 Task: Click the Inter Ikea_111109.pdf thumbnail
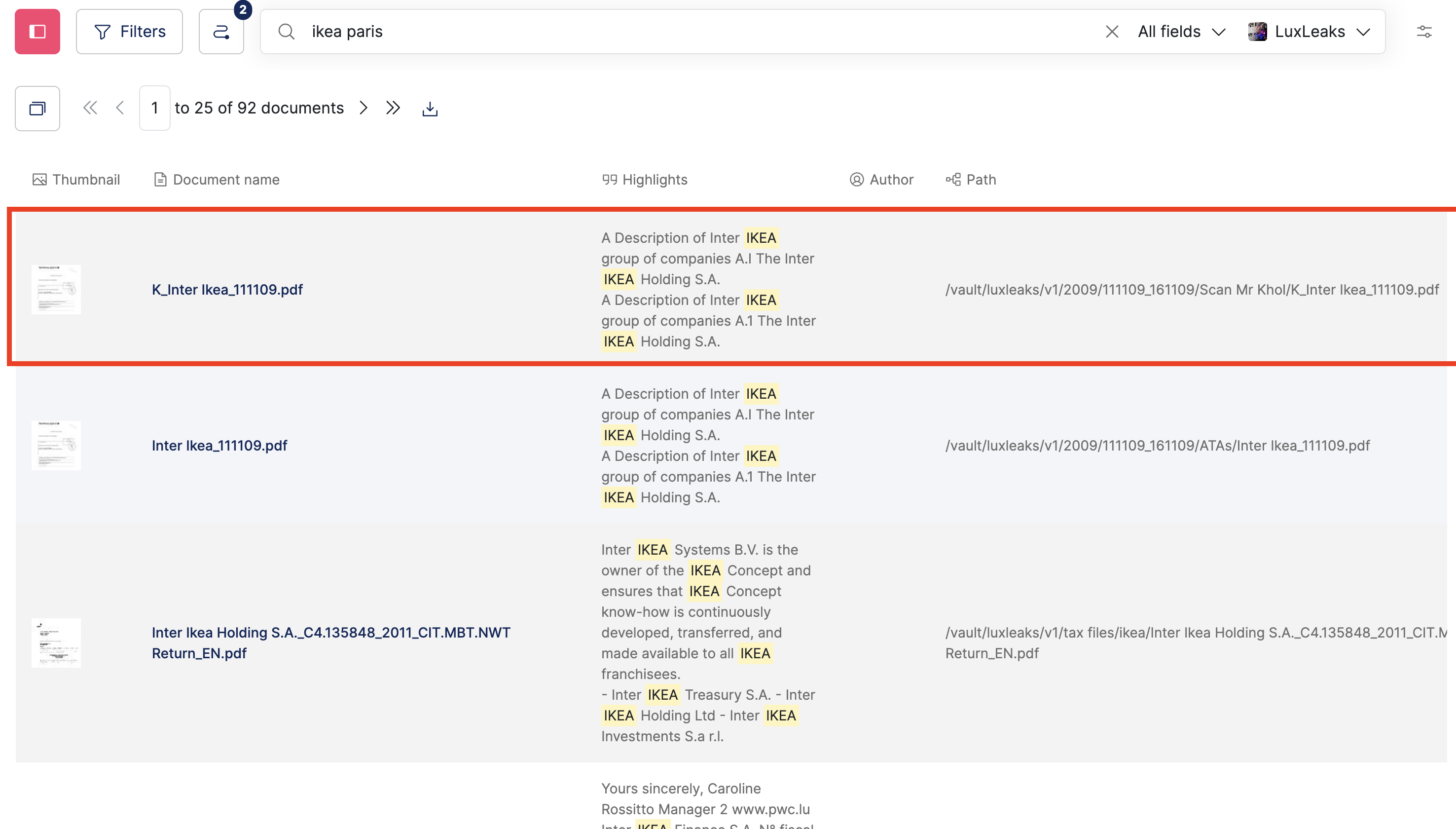[x=56, y=445]
